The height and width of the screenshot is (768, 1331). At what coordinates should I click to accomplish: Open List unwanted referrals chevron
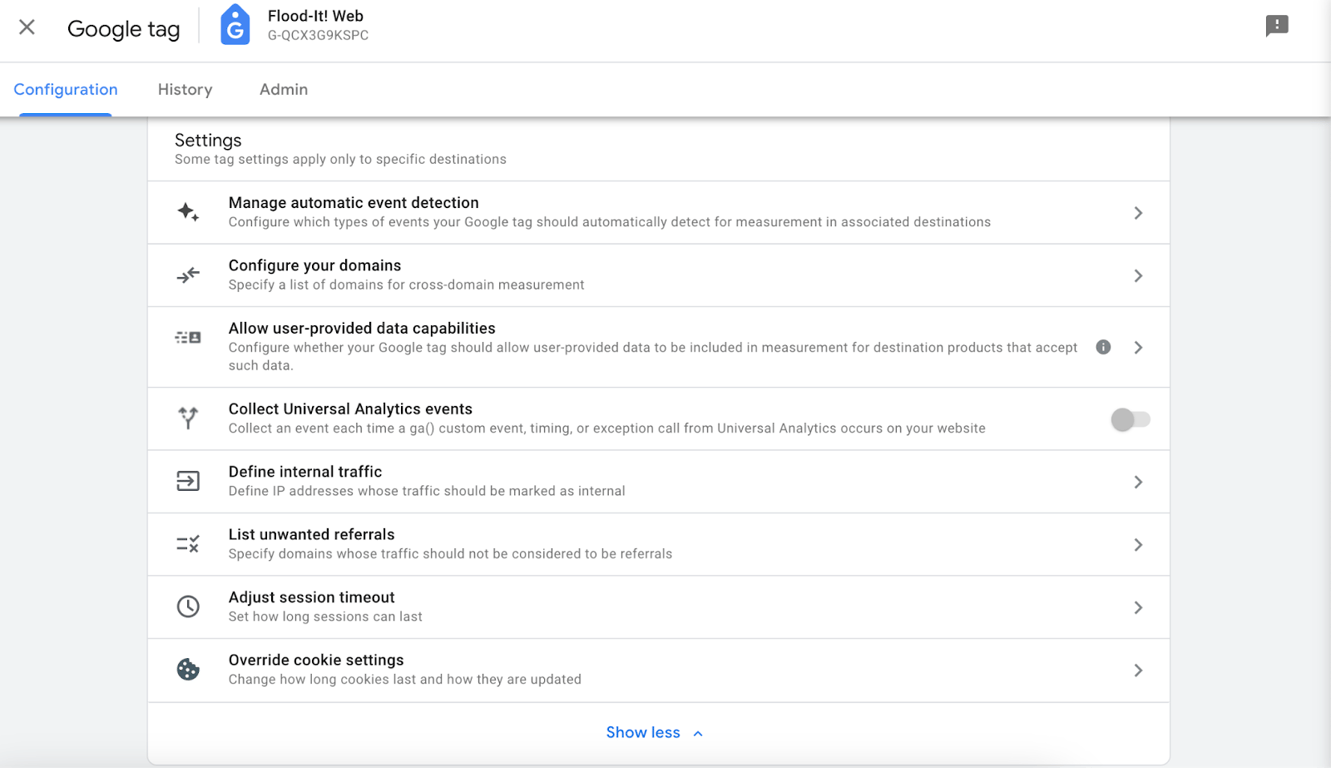pyautogui.click(x=1138, y=545)
